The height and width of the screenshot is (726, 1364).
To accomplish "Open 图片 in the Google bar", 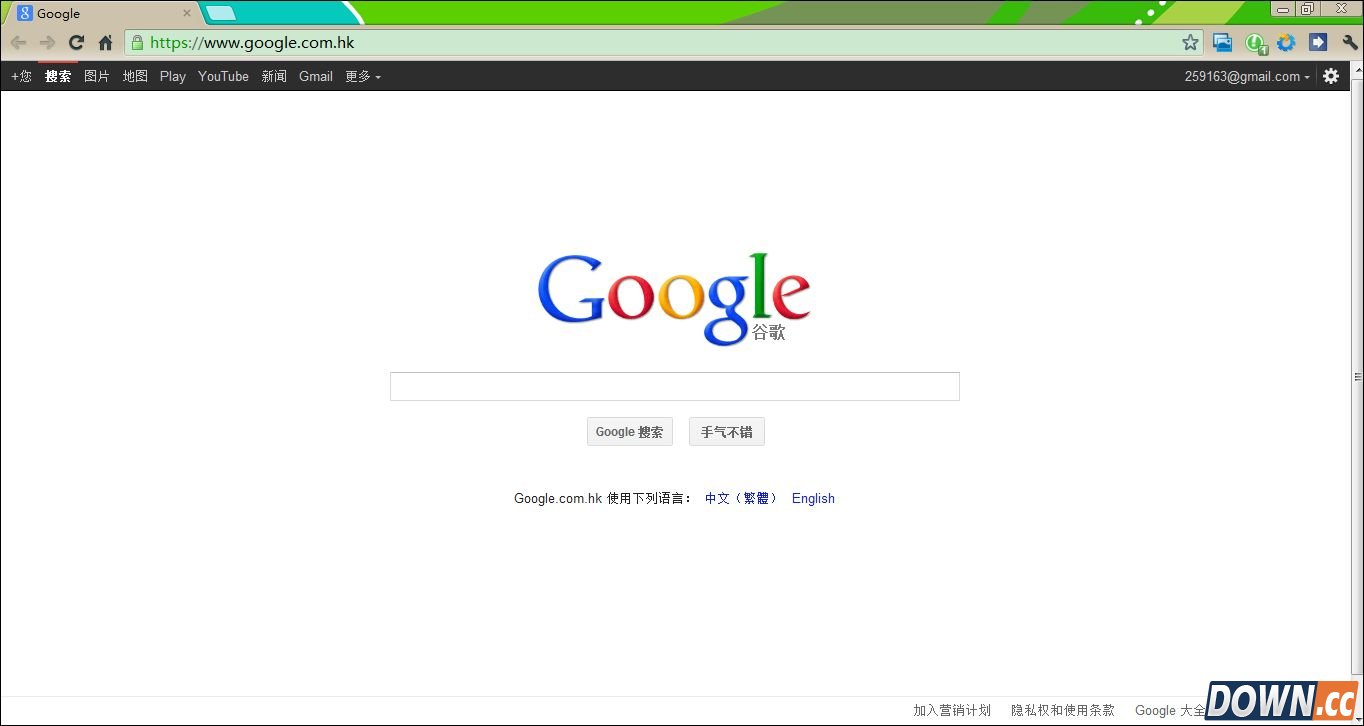I will click(97, 76).
